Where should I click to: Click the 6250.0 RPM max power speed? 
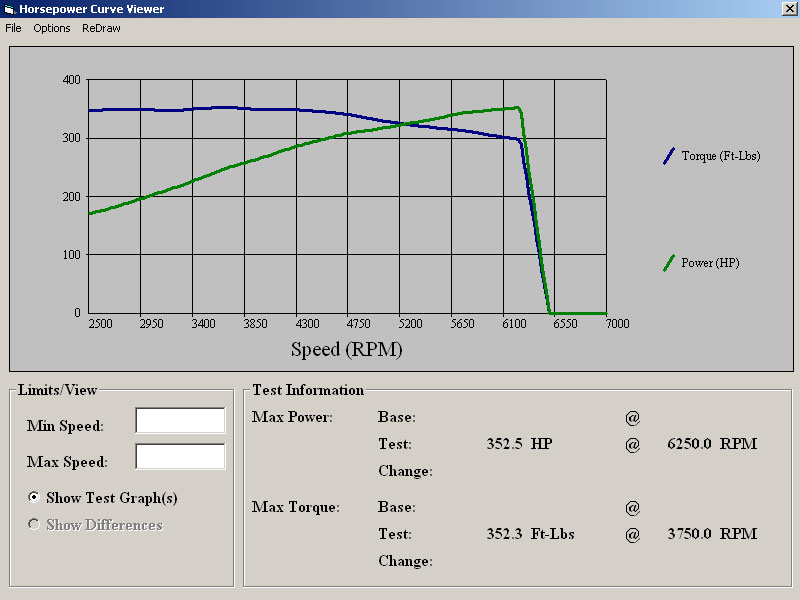pos(712,444)
